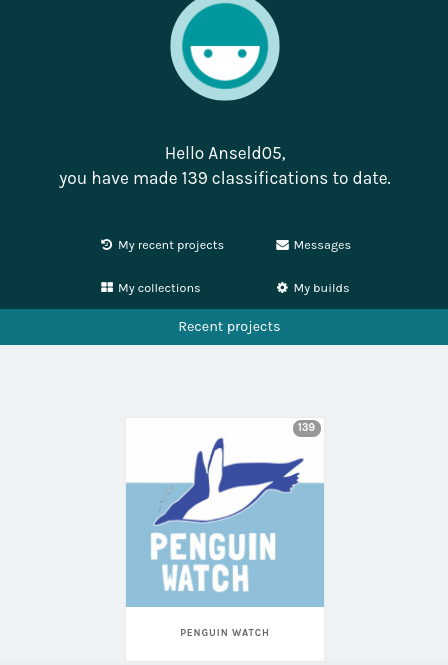Click the Hello Anseld05 greeting text
This screenshot has width=448, height=665.
pyautogui.click(x=225, y=153)
